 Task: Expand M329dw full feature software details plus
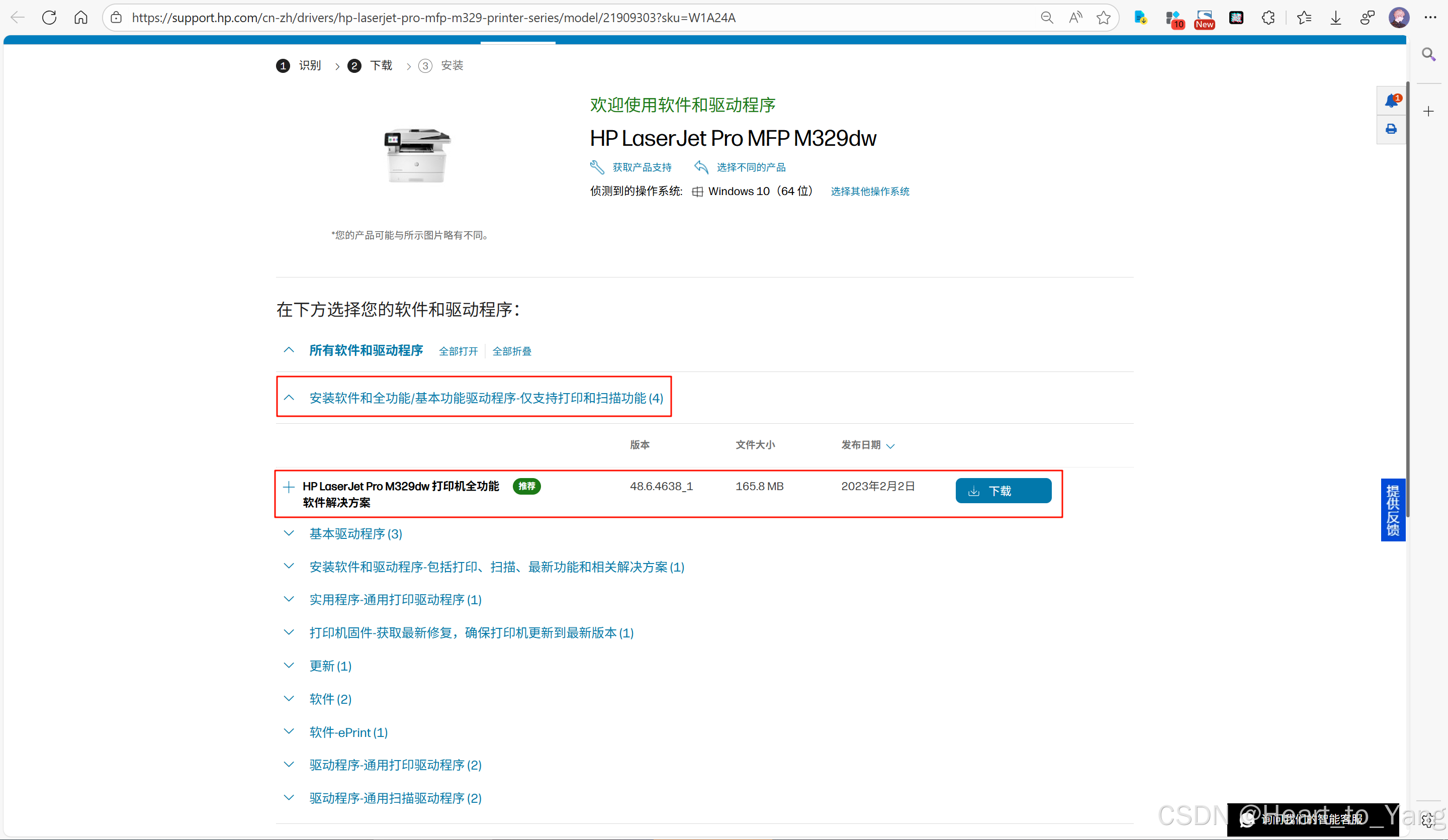coord(289,487)
